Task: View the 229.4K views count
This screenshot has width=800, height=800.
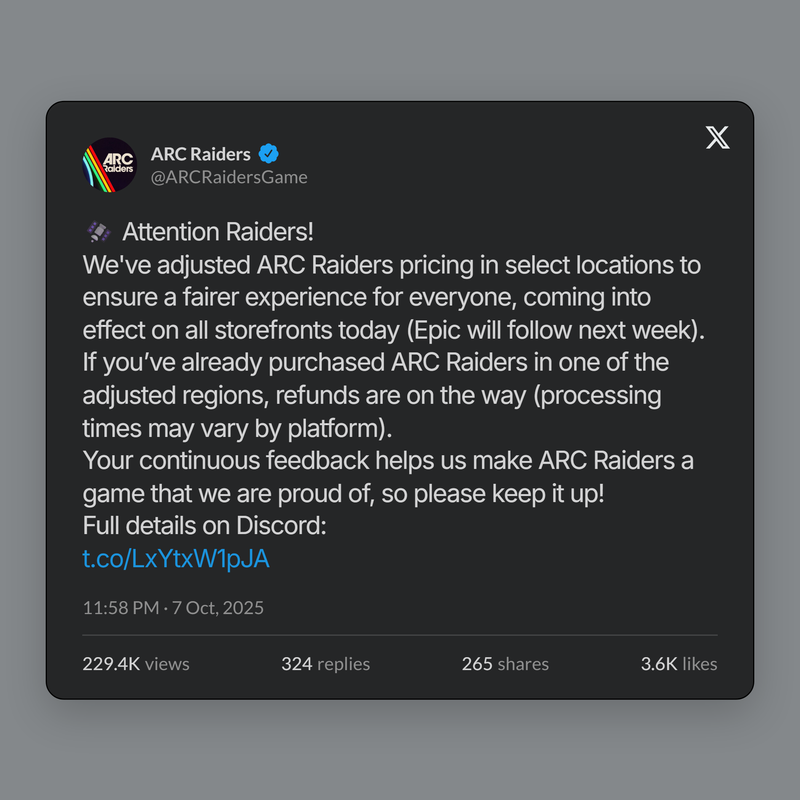Action: pos(136,663)
